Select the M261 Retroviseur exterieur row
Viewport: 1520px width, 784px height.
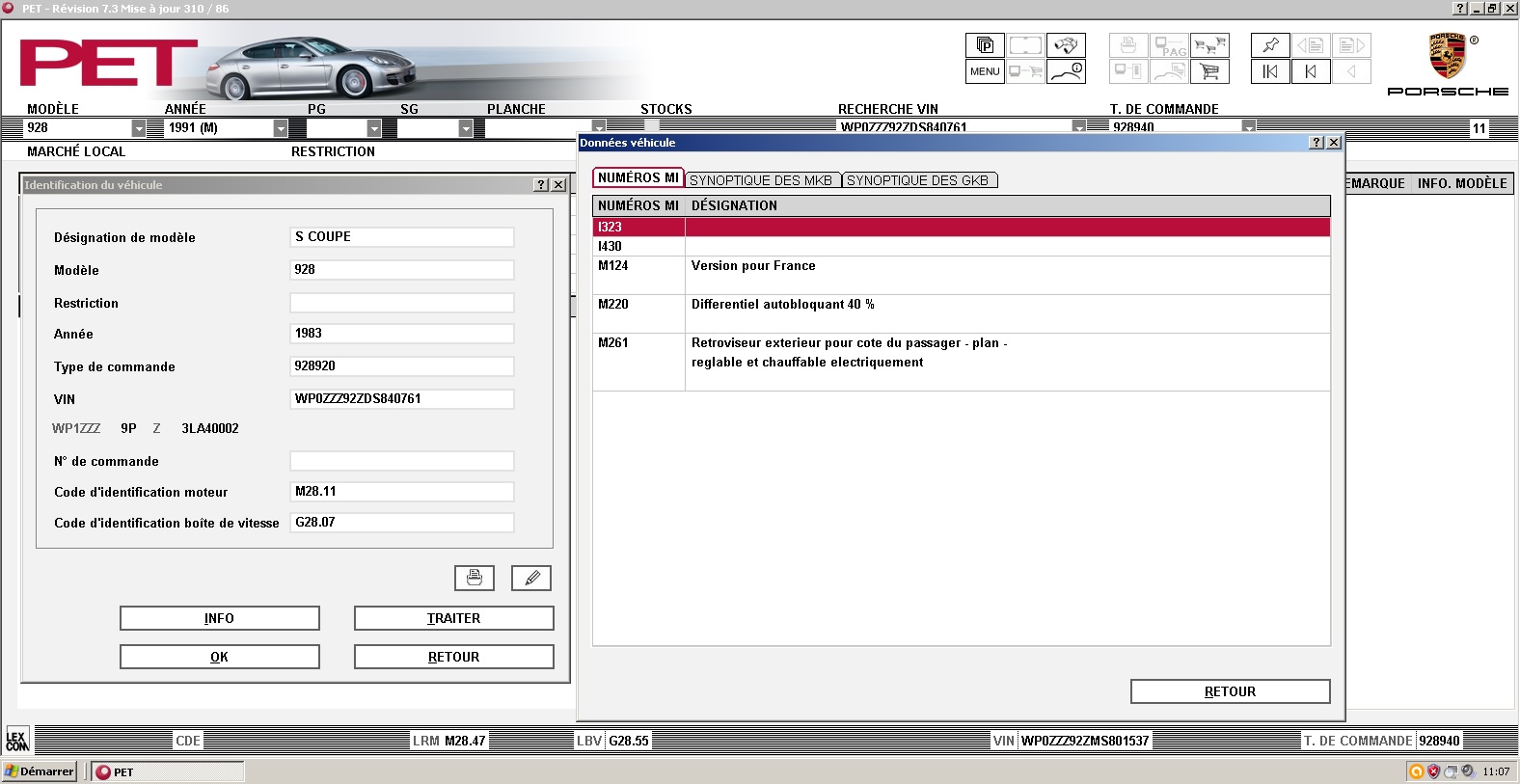(962, 363)
